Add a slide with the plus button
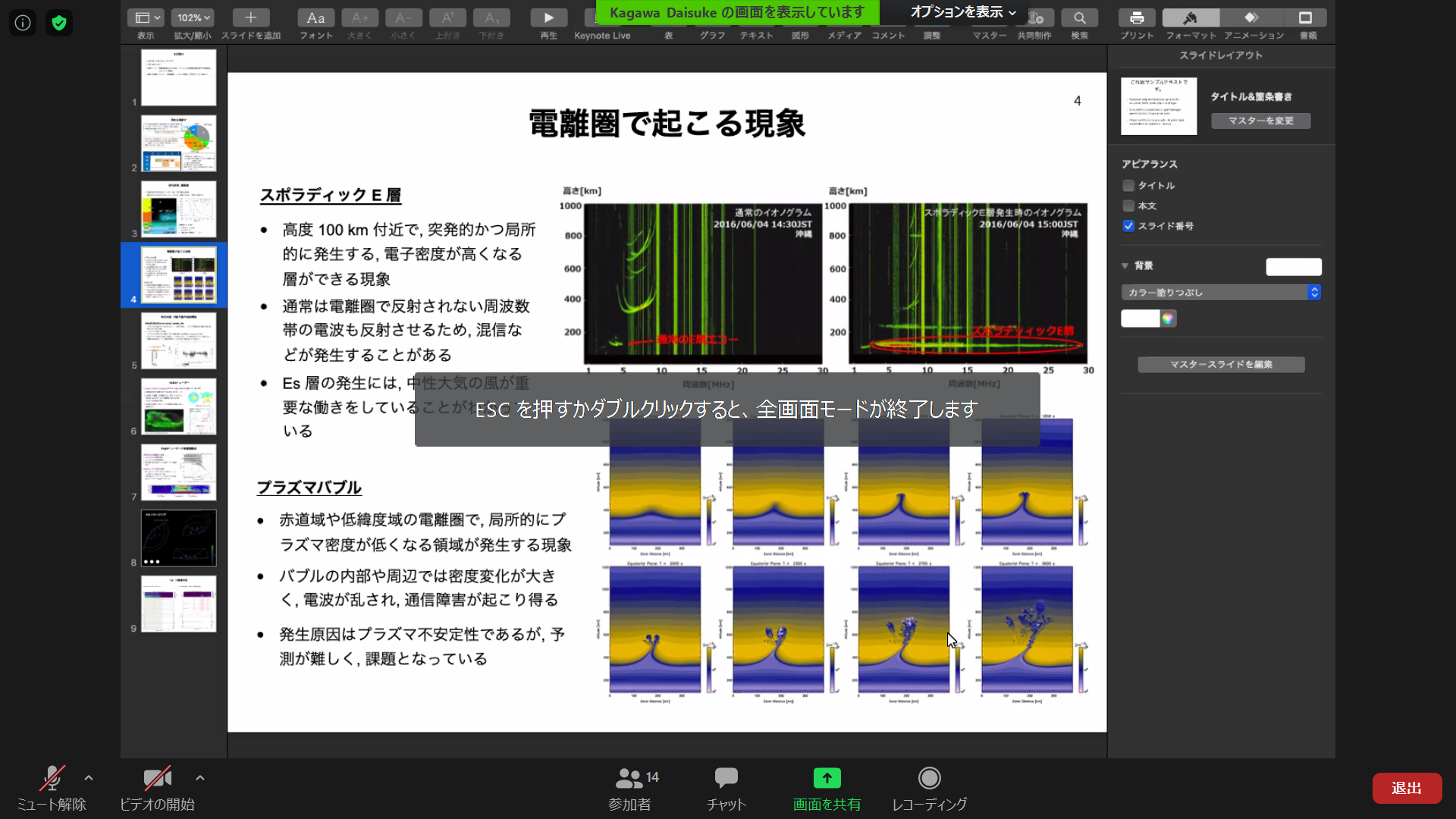 point(251,17)
